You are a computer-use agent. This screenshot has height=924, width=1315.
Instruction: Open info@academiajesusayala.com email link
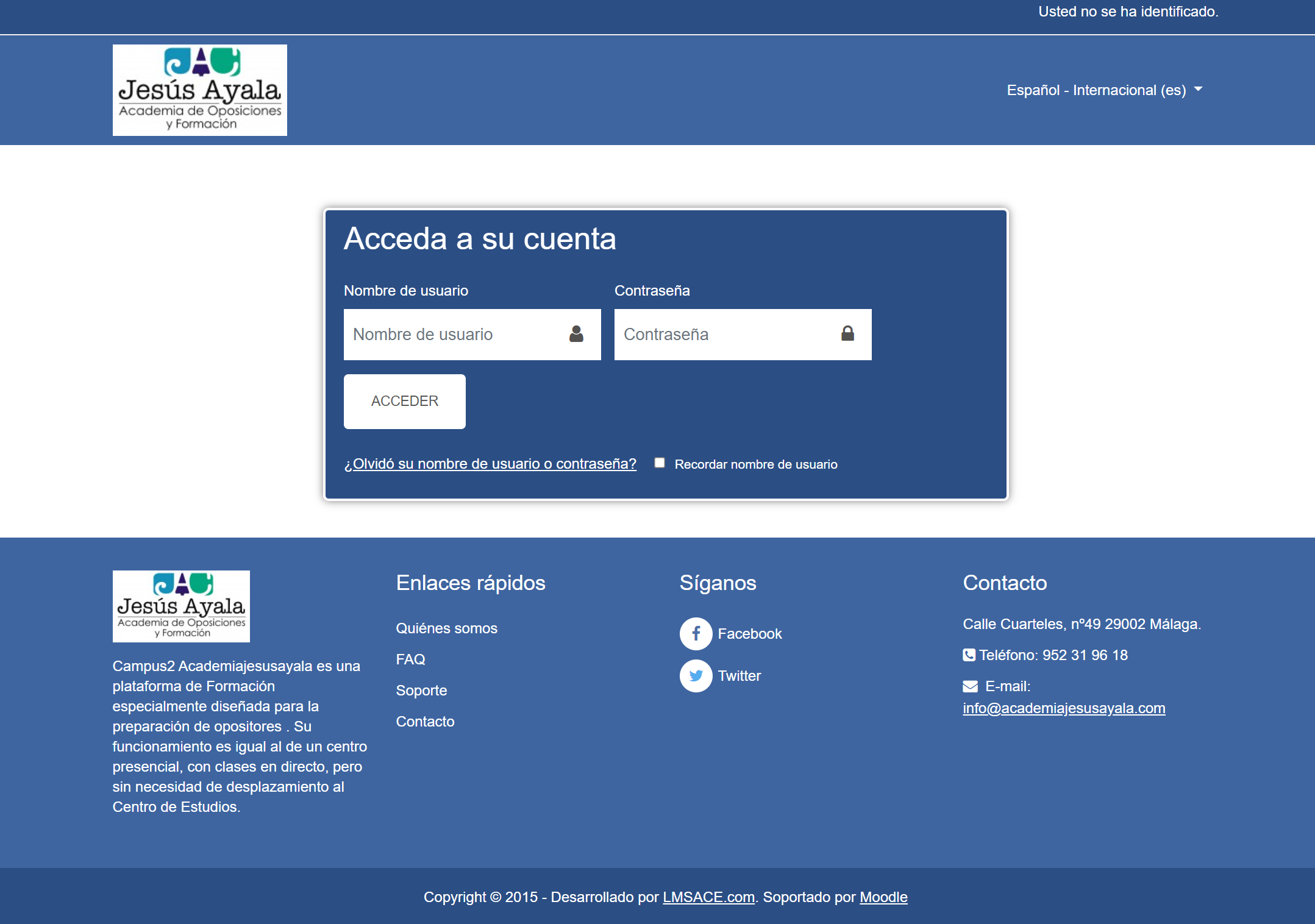pos(1063,708)
